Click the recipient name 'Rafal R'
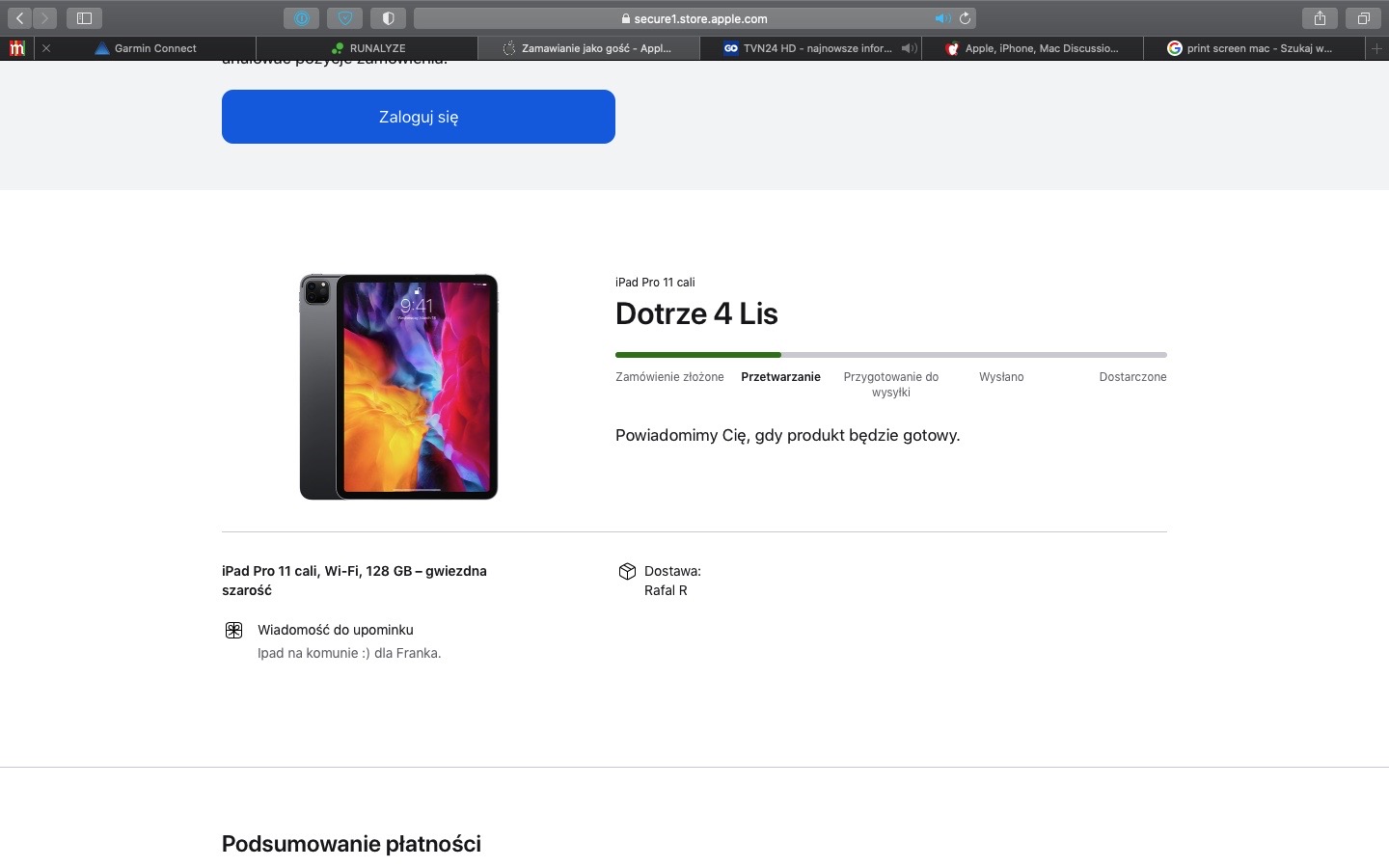Viewport: 1389px width, 868px height. click(x=666, y=590)
